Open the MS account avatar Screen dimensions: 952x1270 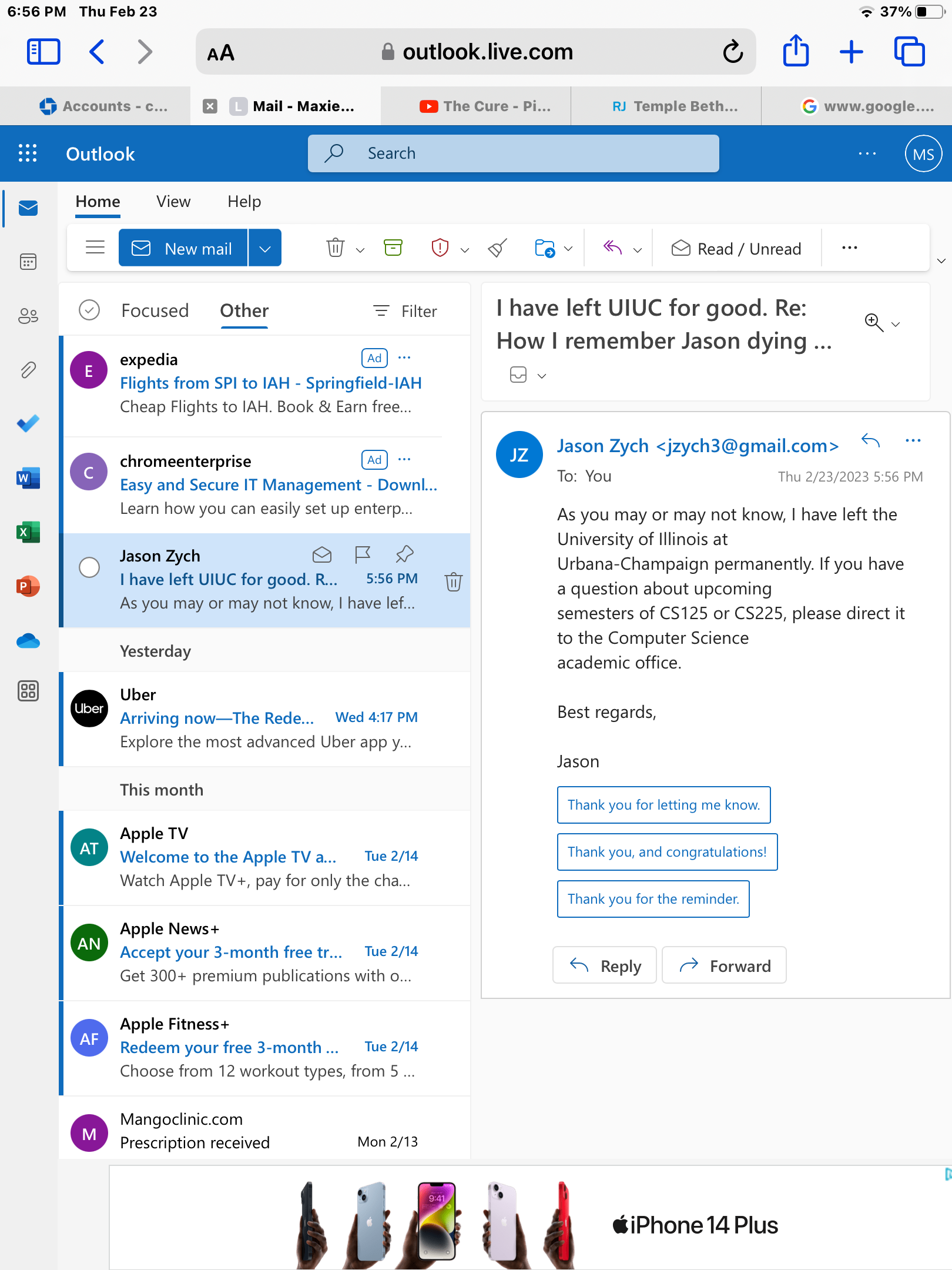pyautogui.click(x=923, y=154)
